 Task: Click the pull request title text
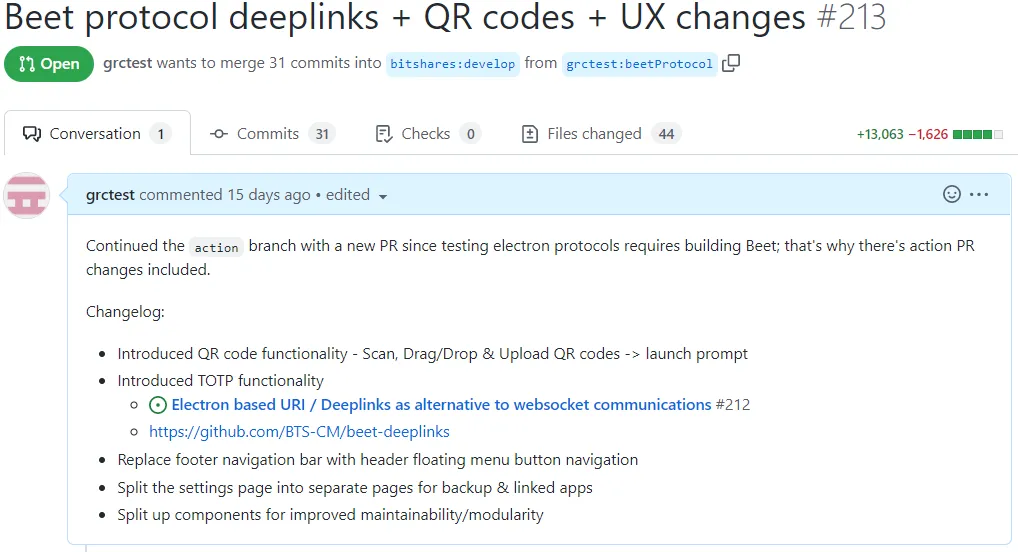tap(405, 18)
